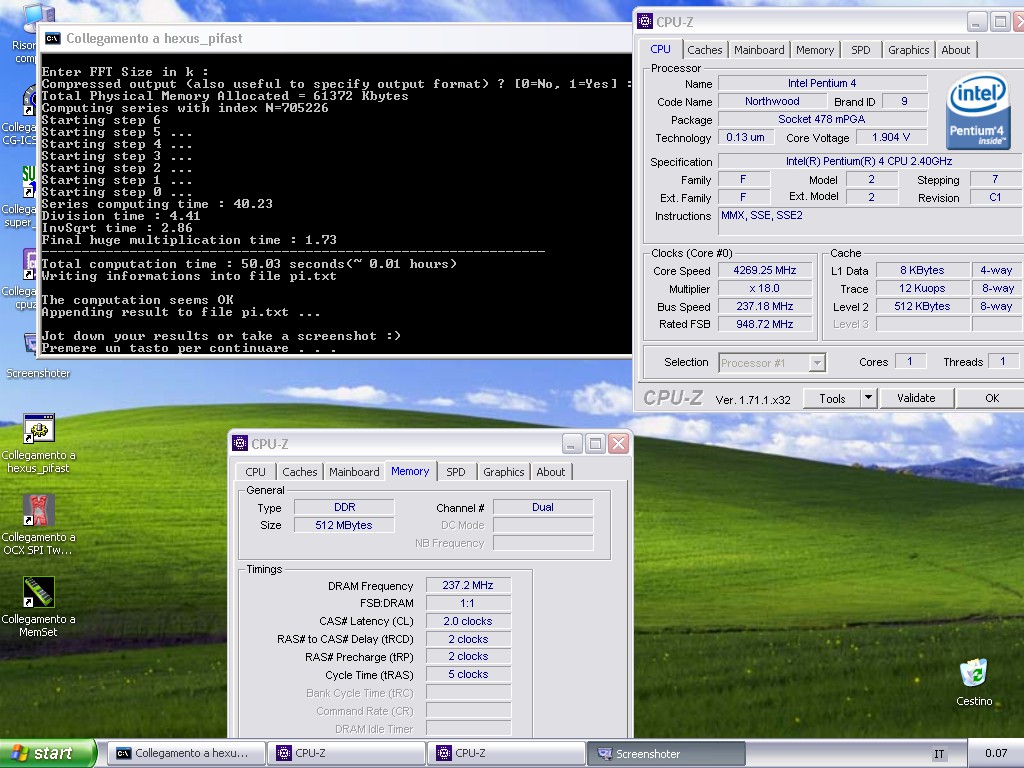Select Graphics tab in the lower CPU-Z window
Screen dimensions: 1024x768
(x=504, y=472)
